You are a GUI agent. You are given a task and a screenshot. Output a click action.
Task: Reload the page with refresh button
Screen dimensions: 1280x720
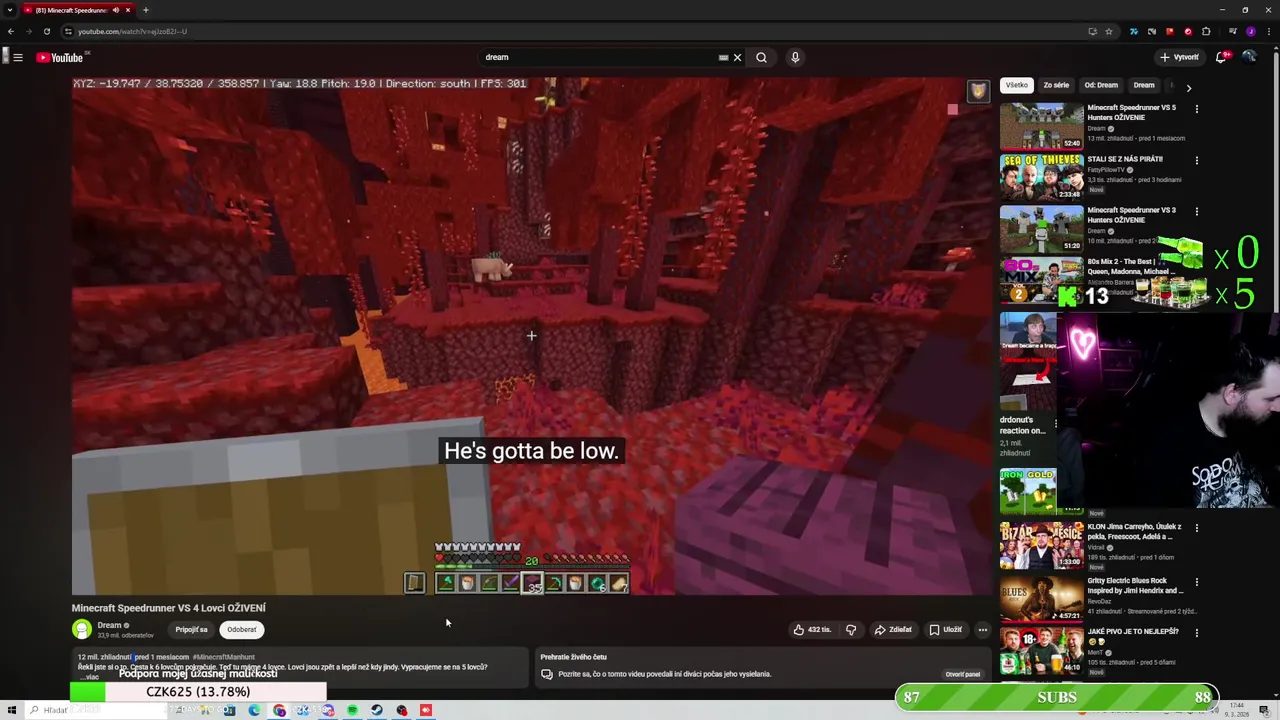pos(46,31)
